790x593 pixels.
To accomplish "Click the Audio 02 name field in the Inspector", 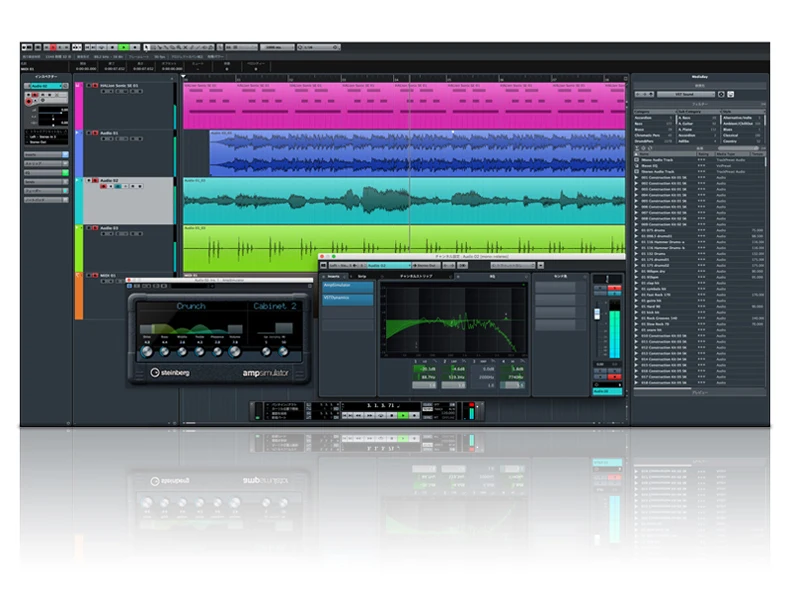I will (x=45, y=86).
